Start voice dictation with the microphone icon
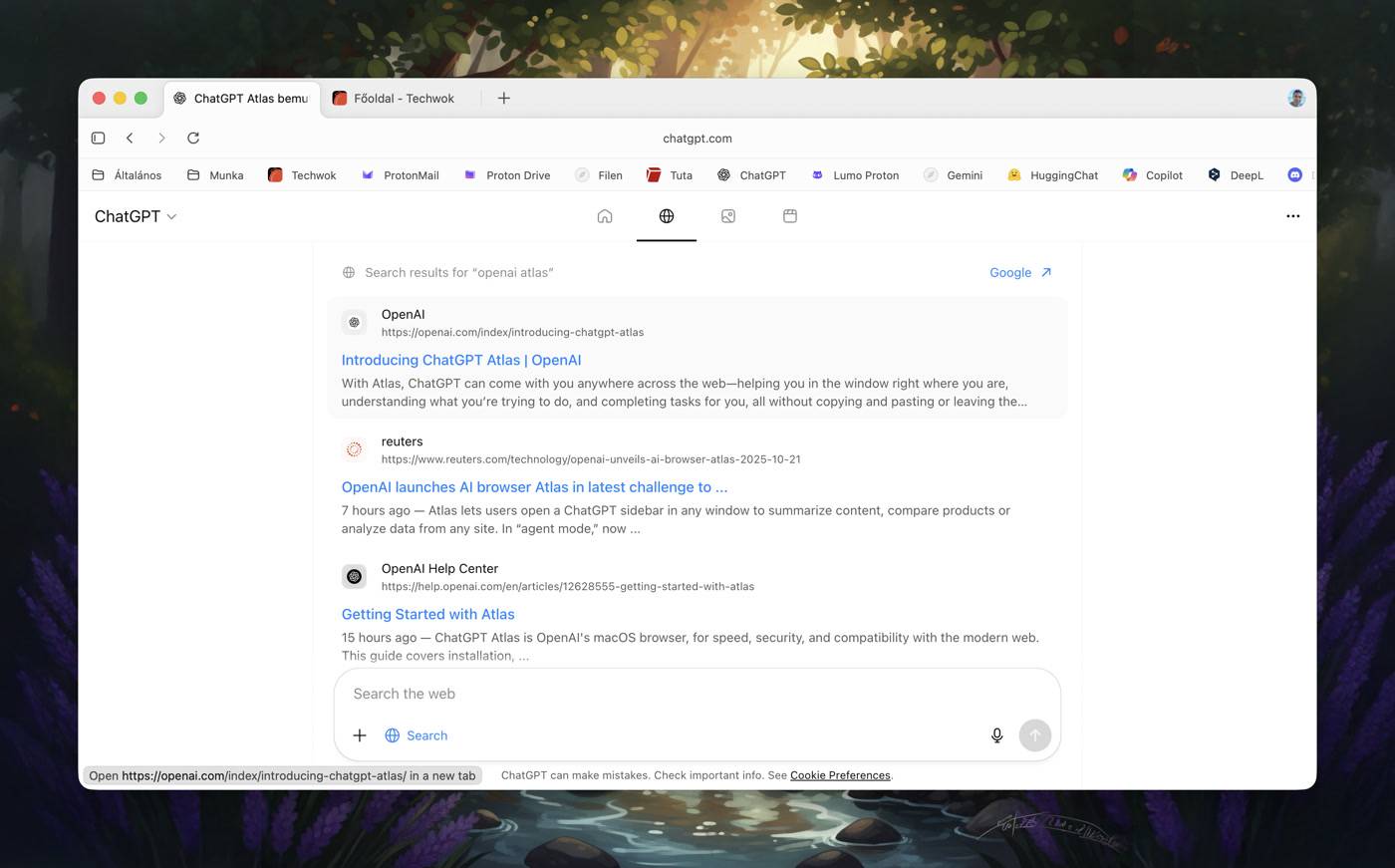The width and height of the screenshot is (1395, 868). pyautogui.click(x=996, y=735)
